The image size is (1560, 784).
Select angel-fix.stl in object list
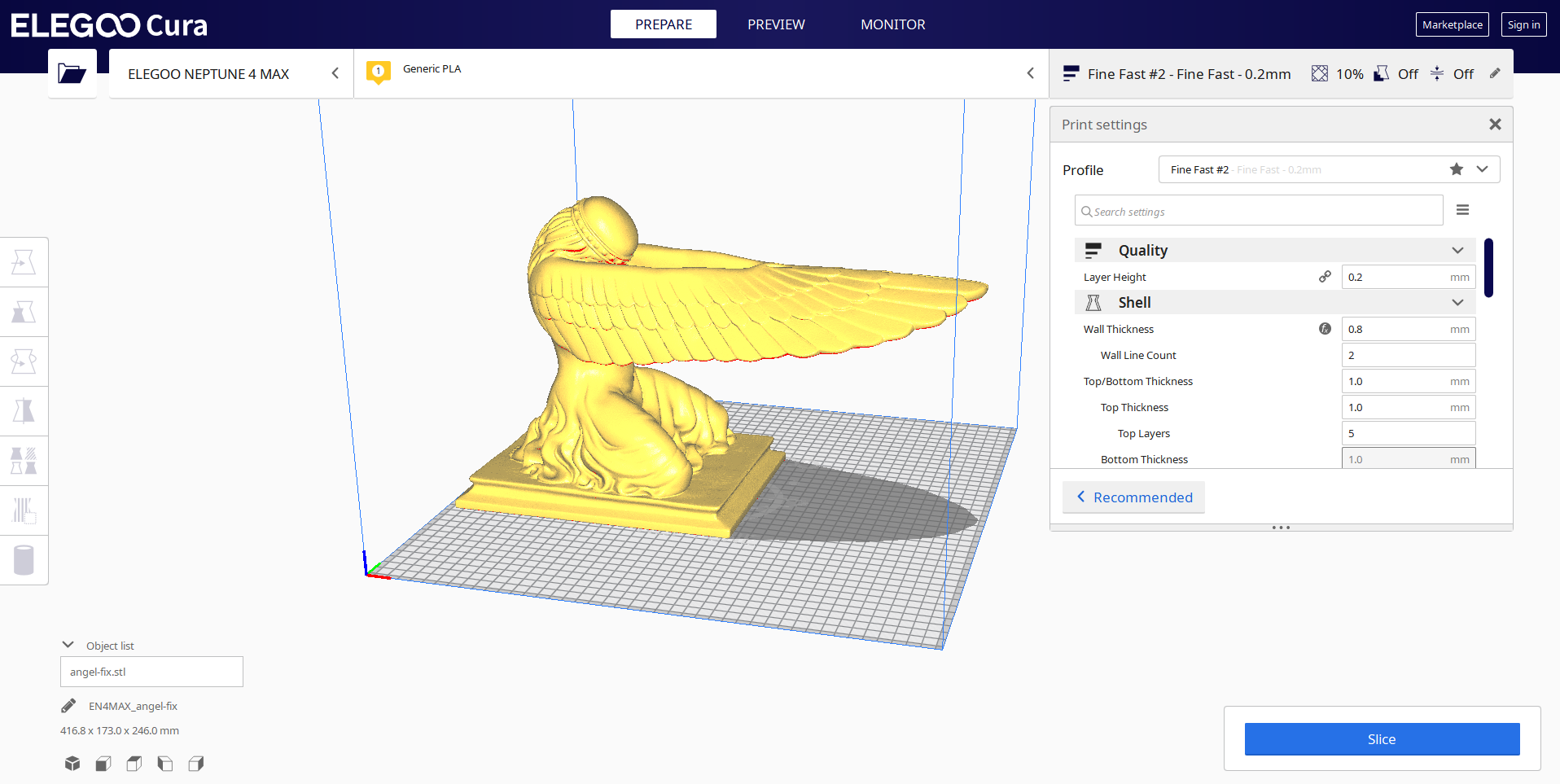(151, 672)
